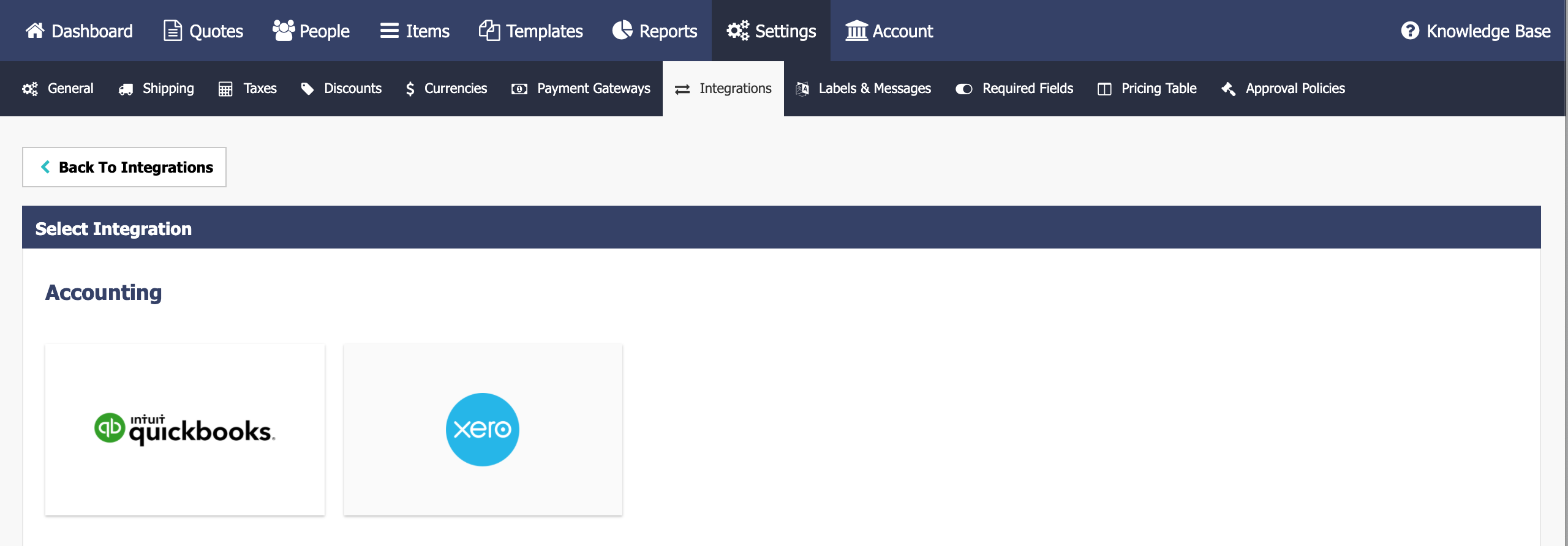The width and height of the screenshot is (1568, 546).
Task: Click the Payment Gateways money icon
Action: (x=519, y=89)
